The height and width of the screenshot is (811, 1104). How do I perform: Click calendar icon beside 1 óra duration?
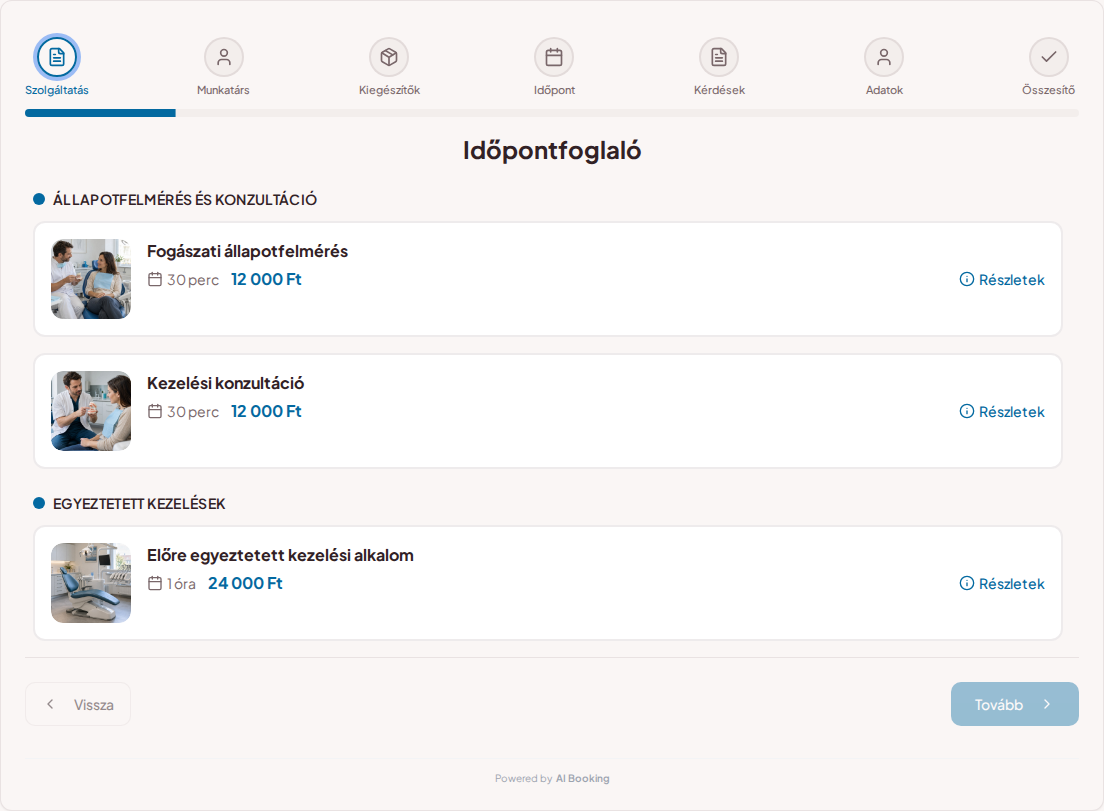coord(155,583)
